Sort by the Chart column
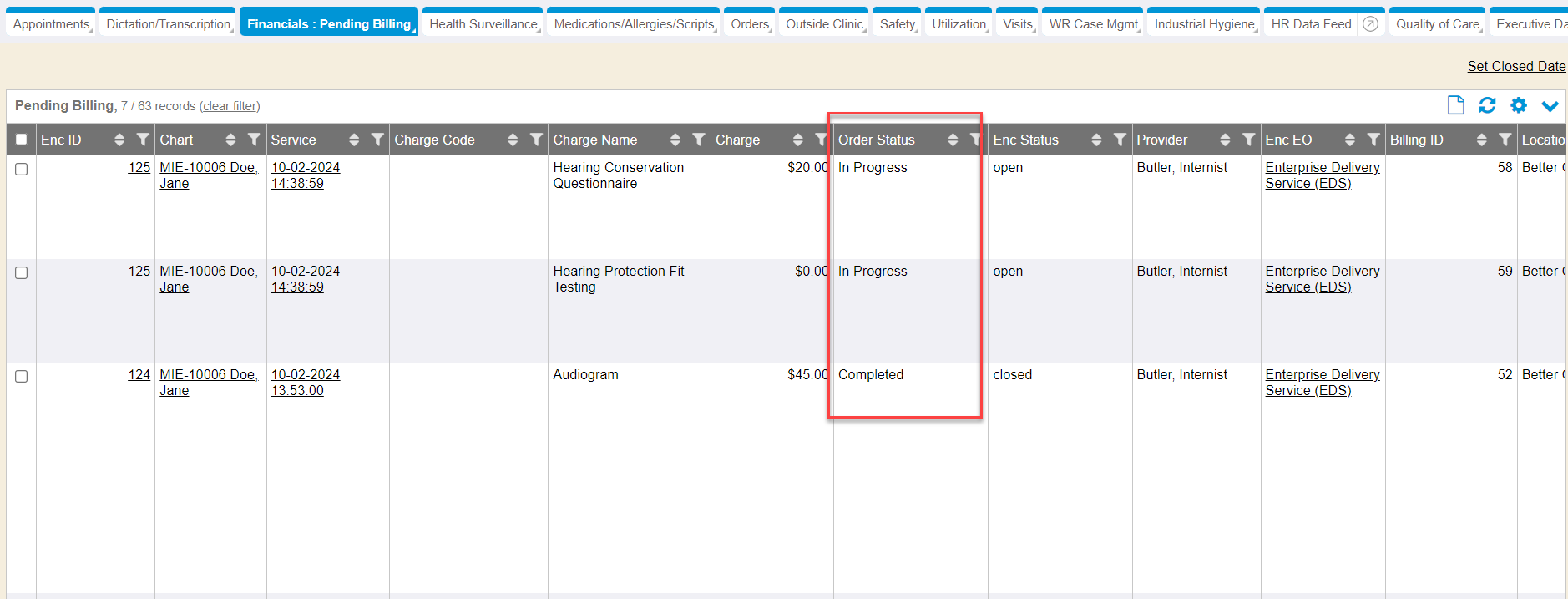This screenshot has width=1568, height=599. click(230, 140)
